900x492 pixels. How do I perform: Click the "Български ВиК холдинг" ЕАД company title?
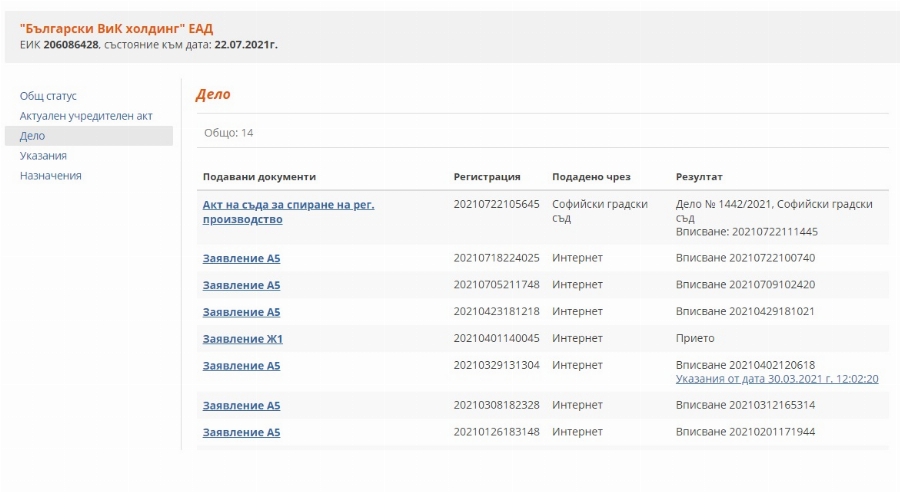116,28
